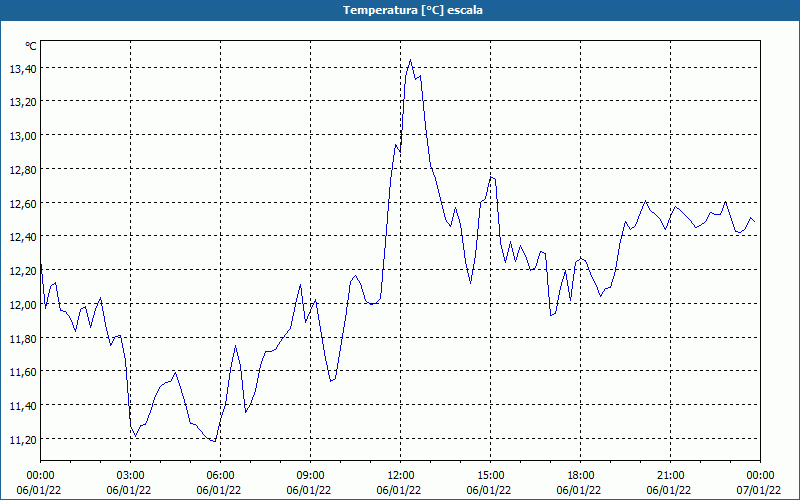Select the 11,20 y-axis value
This screenshot has height=500, width=800.
tap(23, 439)
